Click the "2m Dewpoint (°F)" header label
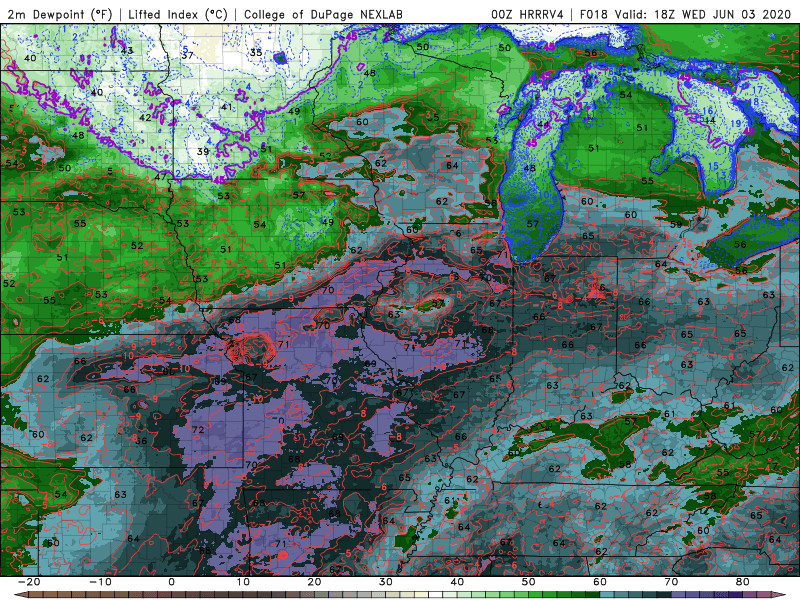The image size is (800, 600). click(x=59, y=14)
